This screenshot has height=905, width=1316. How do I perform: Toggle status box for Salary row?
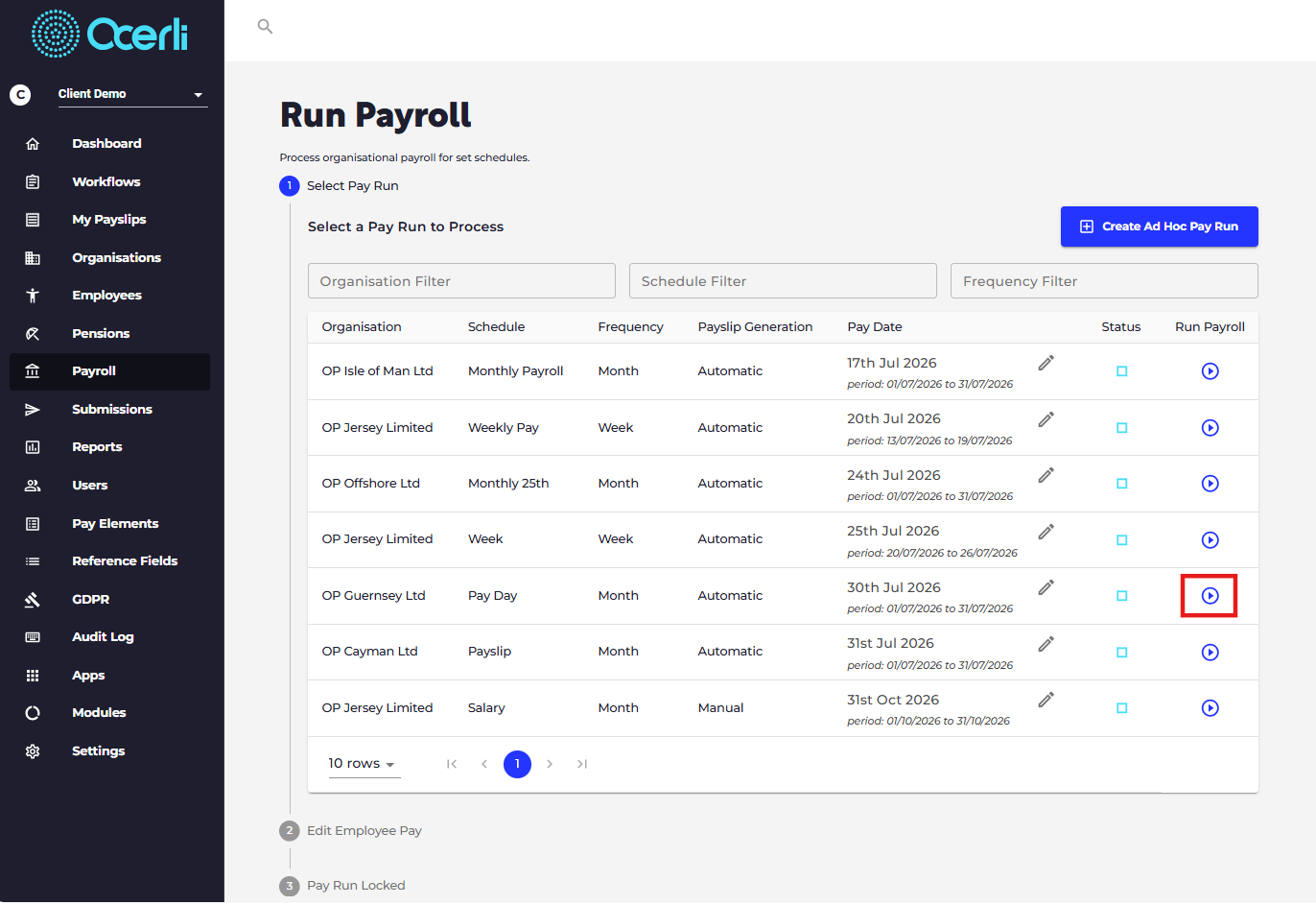tap(1121, 708)
